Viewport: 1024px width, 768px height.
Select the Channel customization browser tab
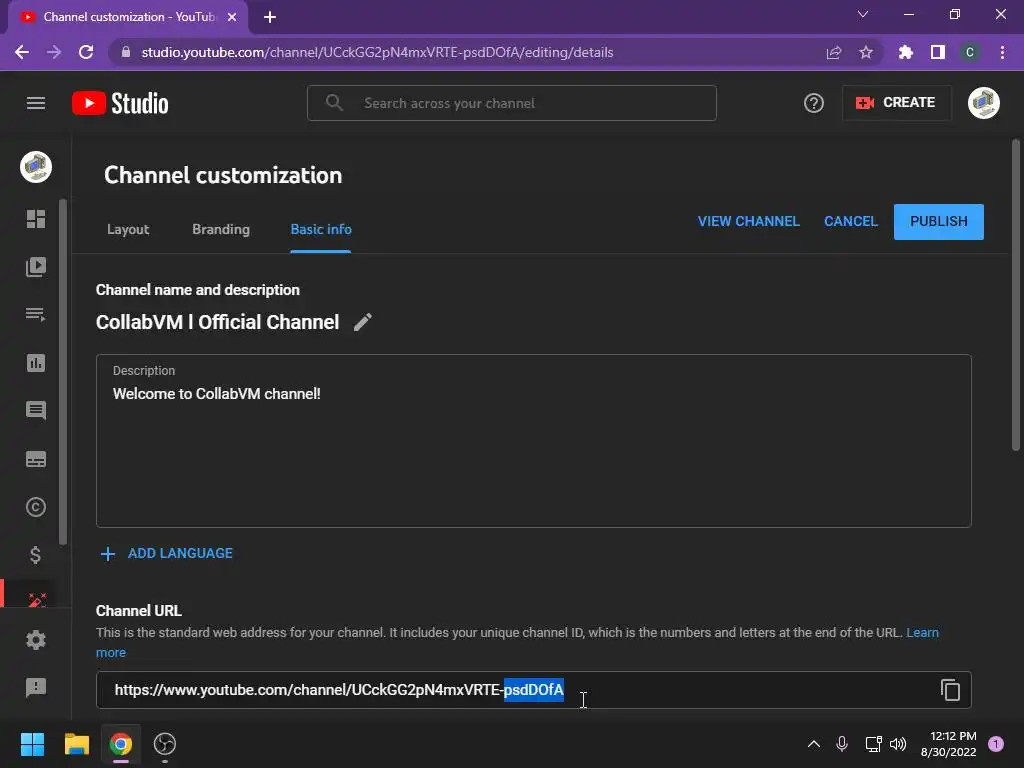(127, 17)
